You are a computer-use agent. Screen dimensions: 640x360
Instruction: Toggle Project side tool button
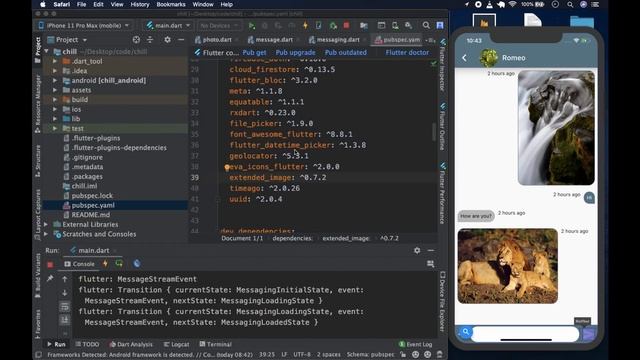click(38, 50)
